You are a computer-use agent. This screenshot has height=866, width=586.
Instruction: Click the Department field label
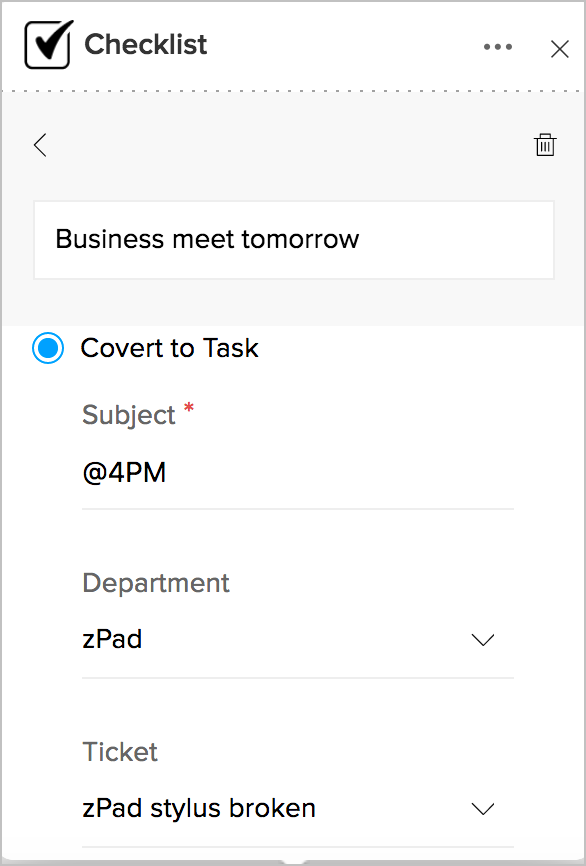point(156,583)
